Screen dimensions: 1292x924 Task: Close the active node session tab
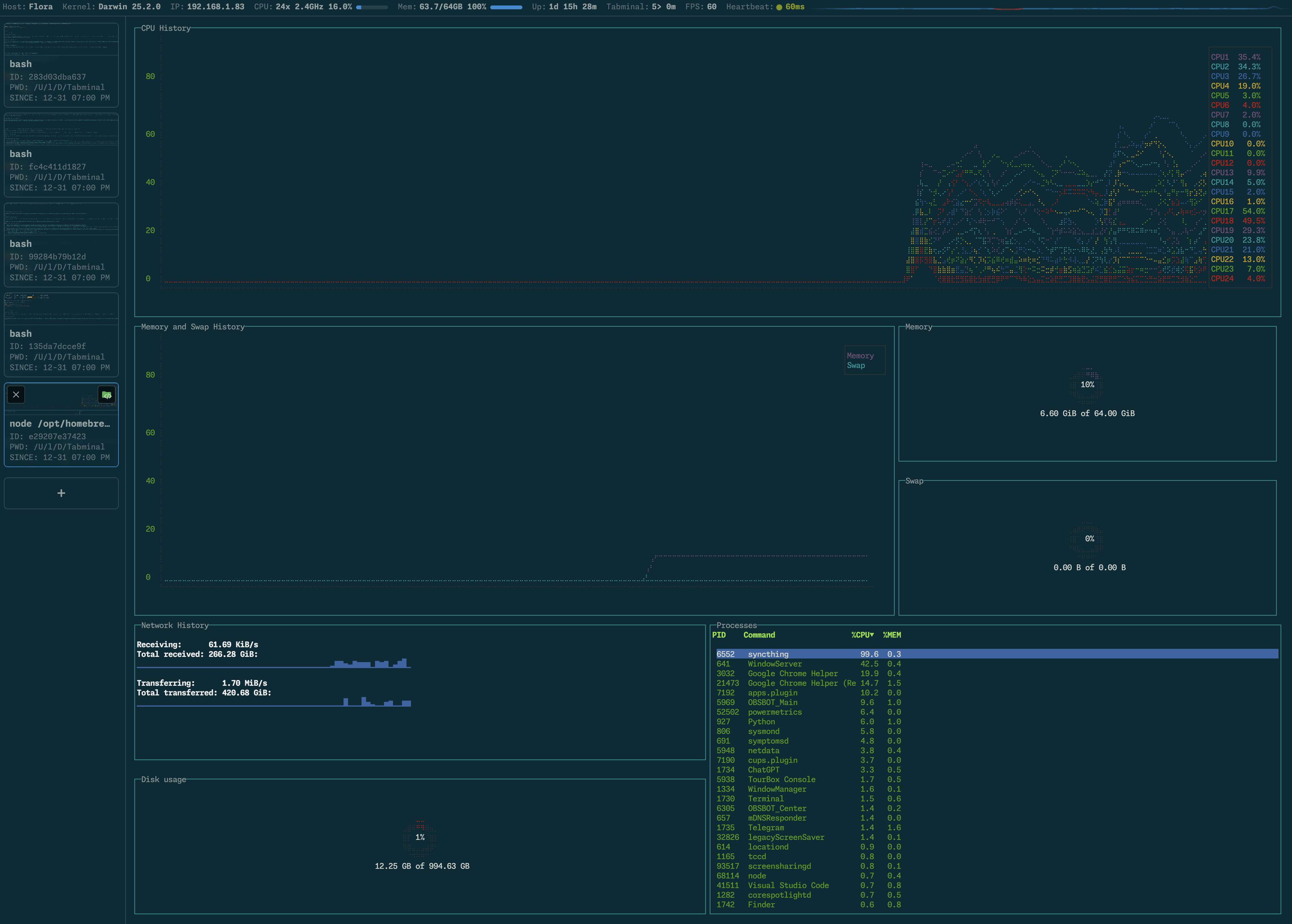pyautogui.click(x=16, y=394)
